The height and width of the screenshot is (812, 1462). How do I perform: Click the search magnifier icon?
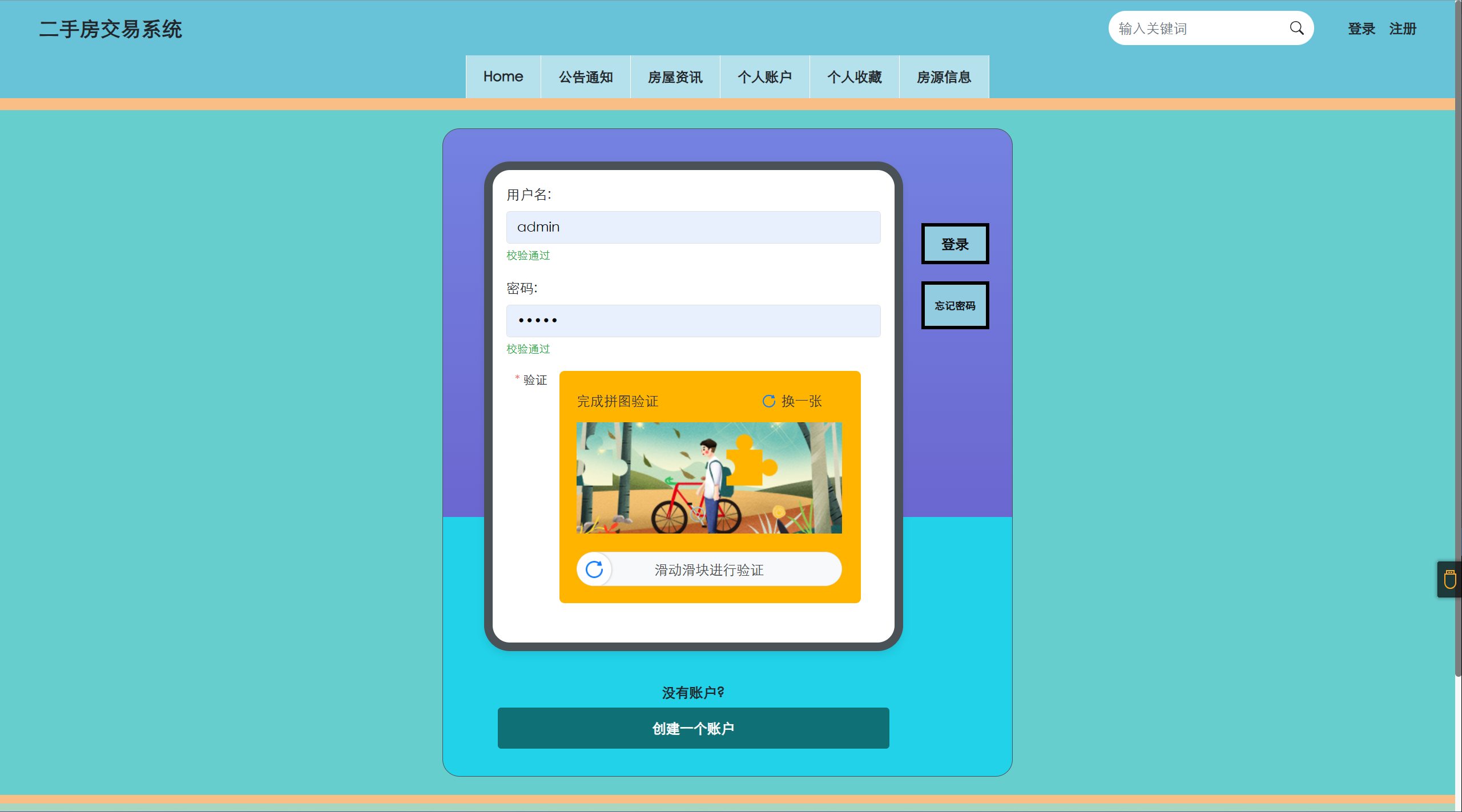(x=1296, y=29)
